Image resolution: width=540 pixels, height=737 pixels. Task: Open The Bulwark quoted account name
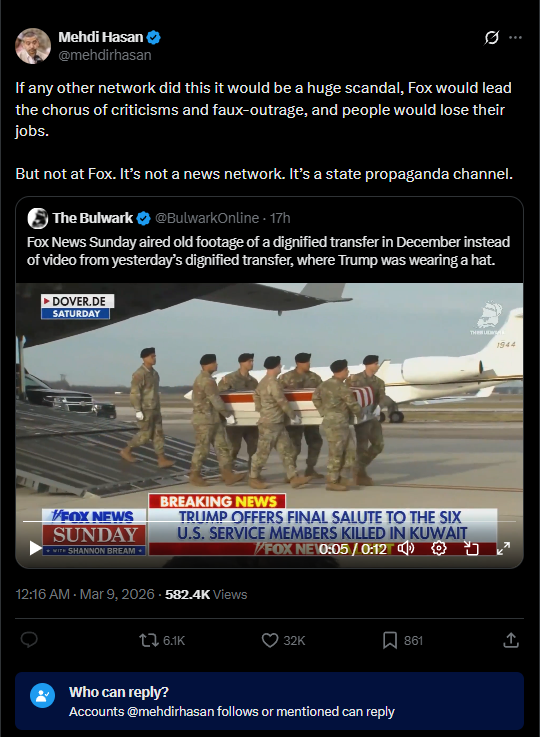pos(93,218)
